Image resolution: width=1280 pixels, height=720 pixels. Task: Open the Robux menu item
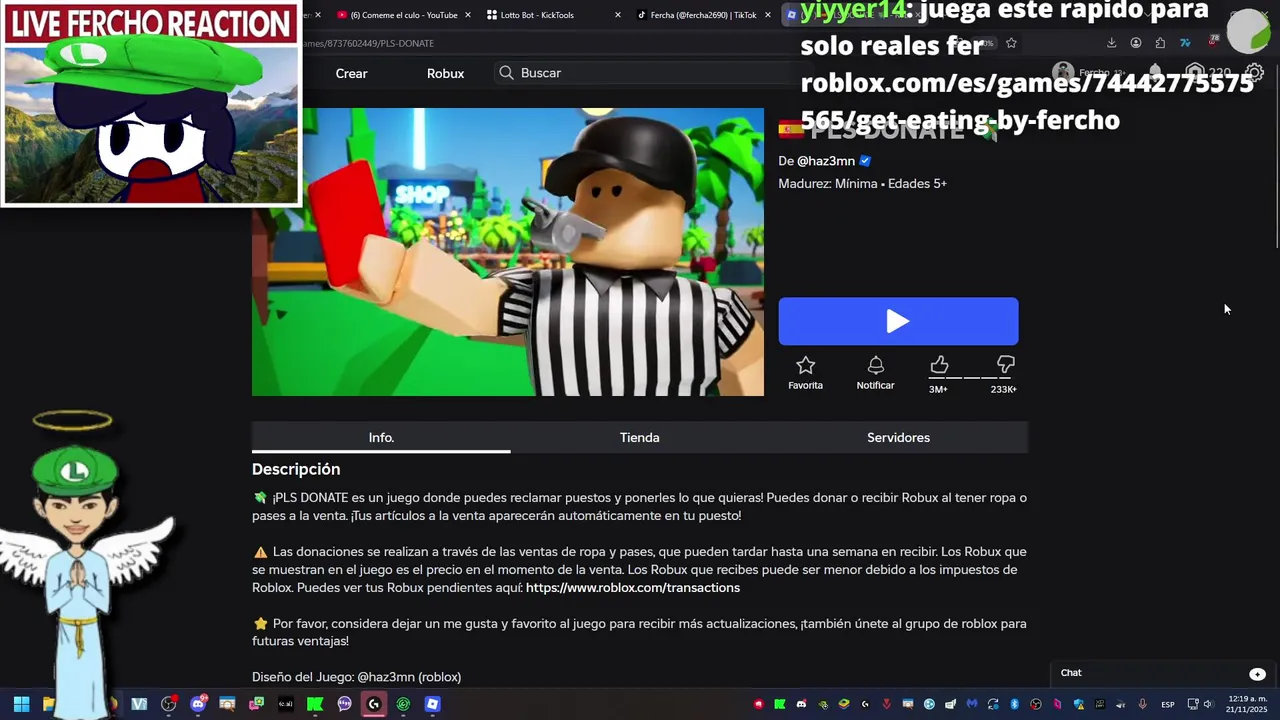(x=445, y=73)
